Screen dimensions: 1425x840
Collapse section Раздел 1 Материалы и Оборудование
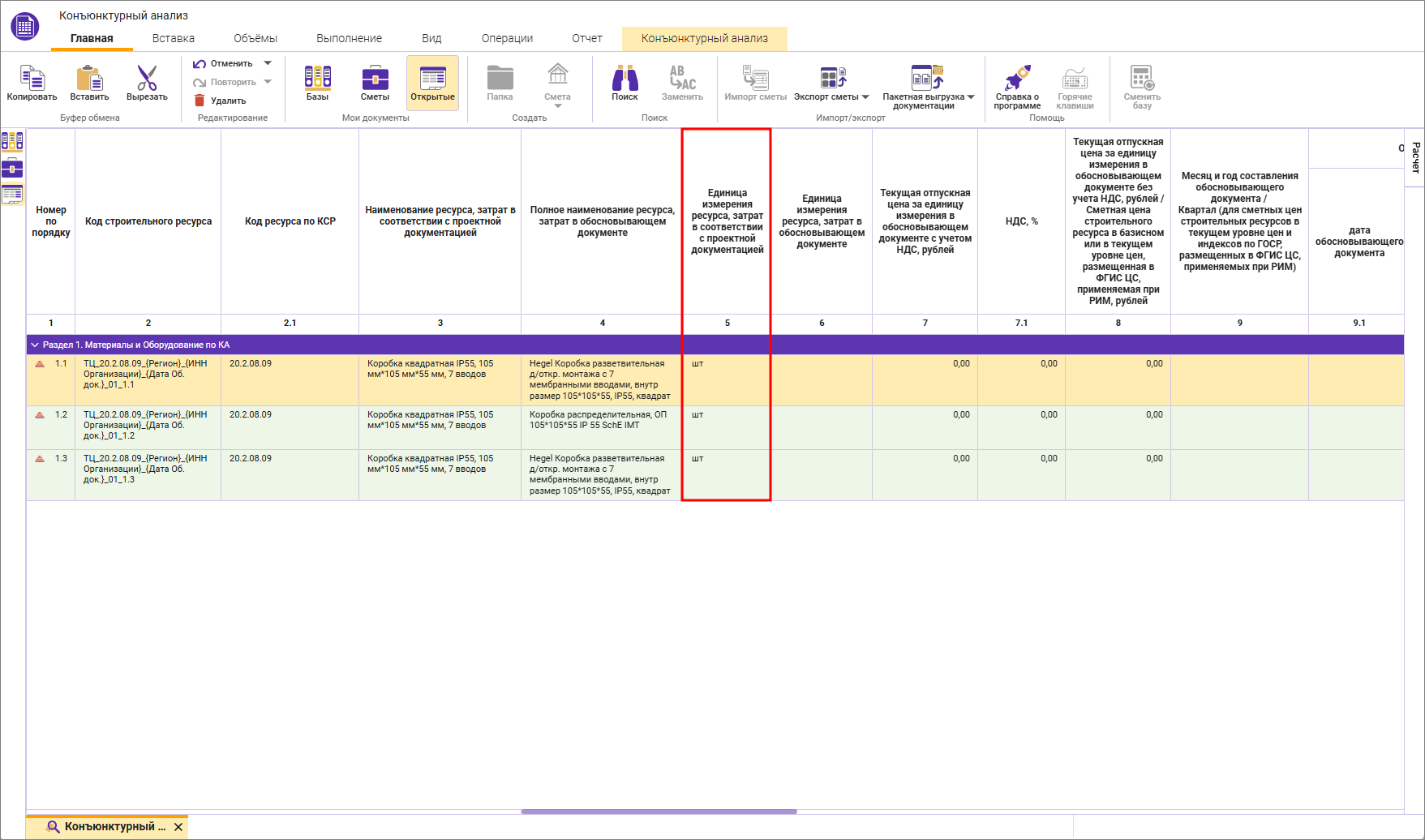(x=35, y=345)
